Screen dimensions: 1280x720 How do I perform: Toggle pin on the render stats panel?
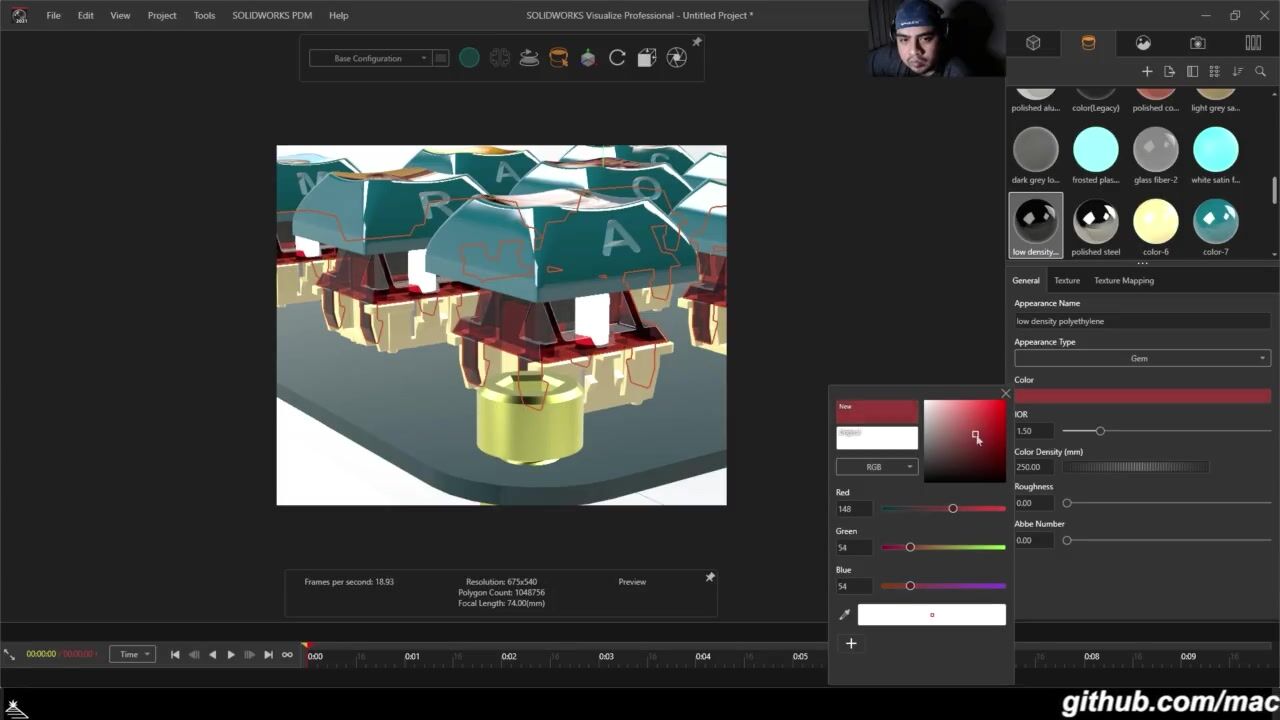710,577
